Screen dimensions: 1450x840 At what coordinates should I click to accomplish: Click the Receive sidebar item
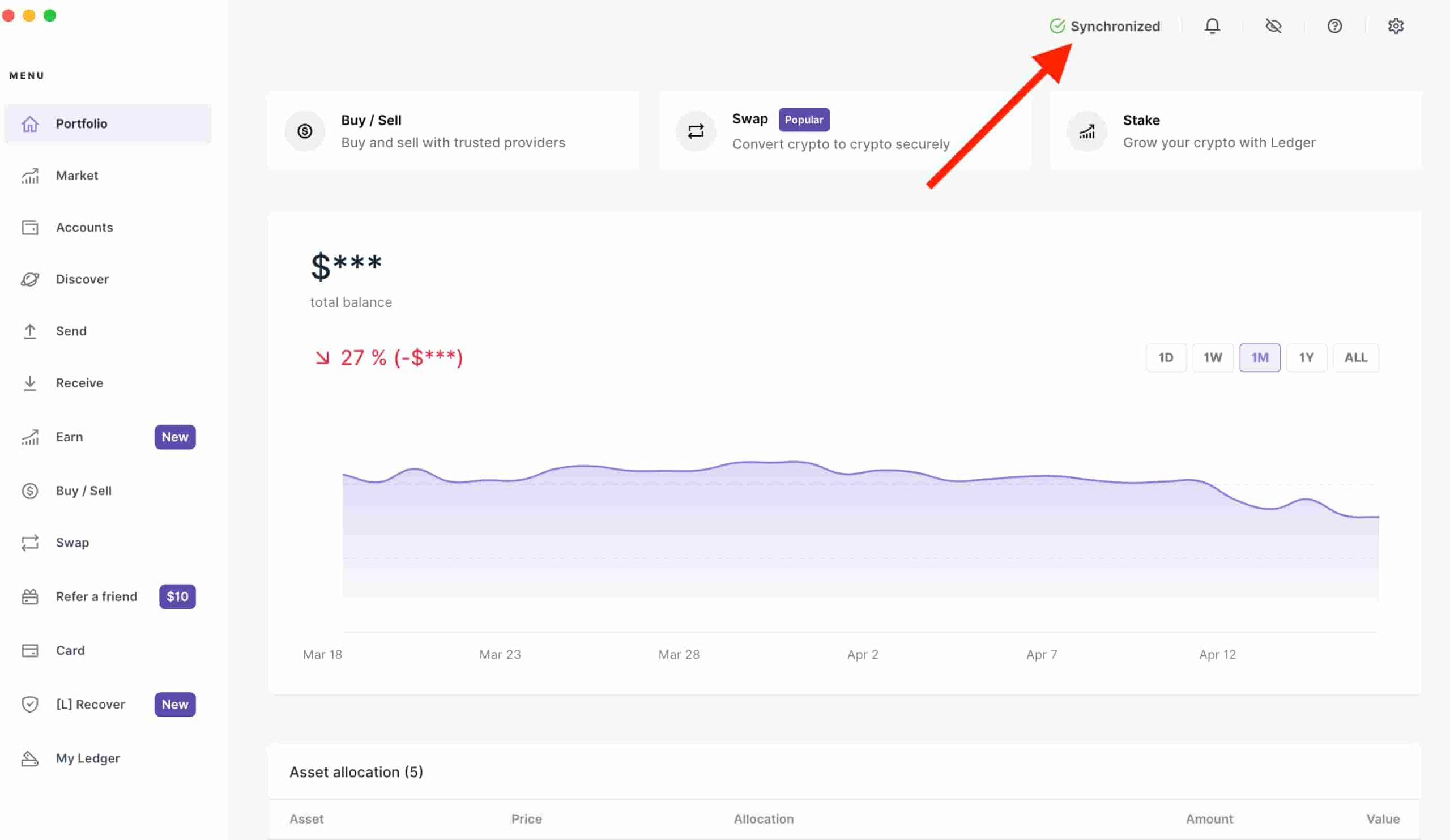(x=79, y=382)
